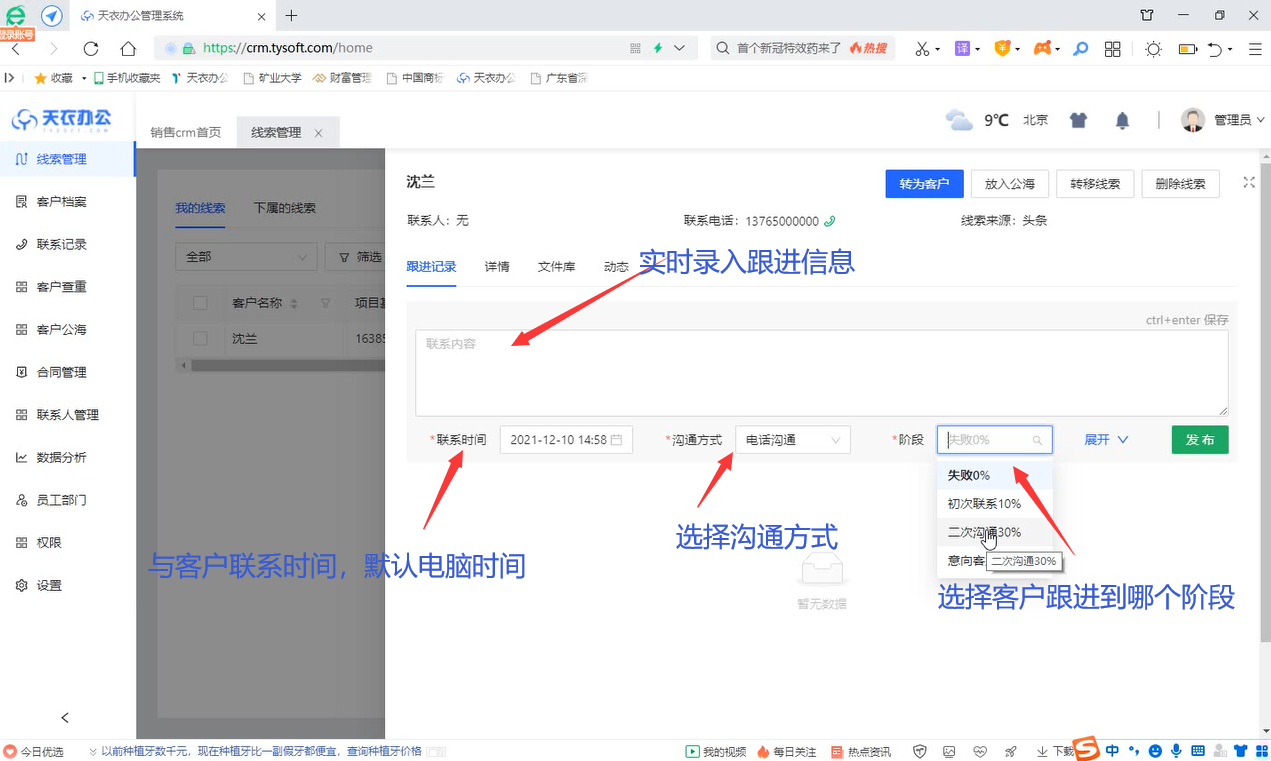Open 客户公海 in the sidebar
Image resolution: width=1271 pixels, height=761 pixels.
[x=62, y=330]
